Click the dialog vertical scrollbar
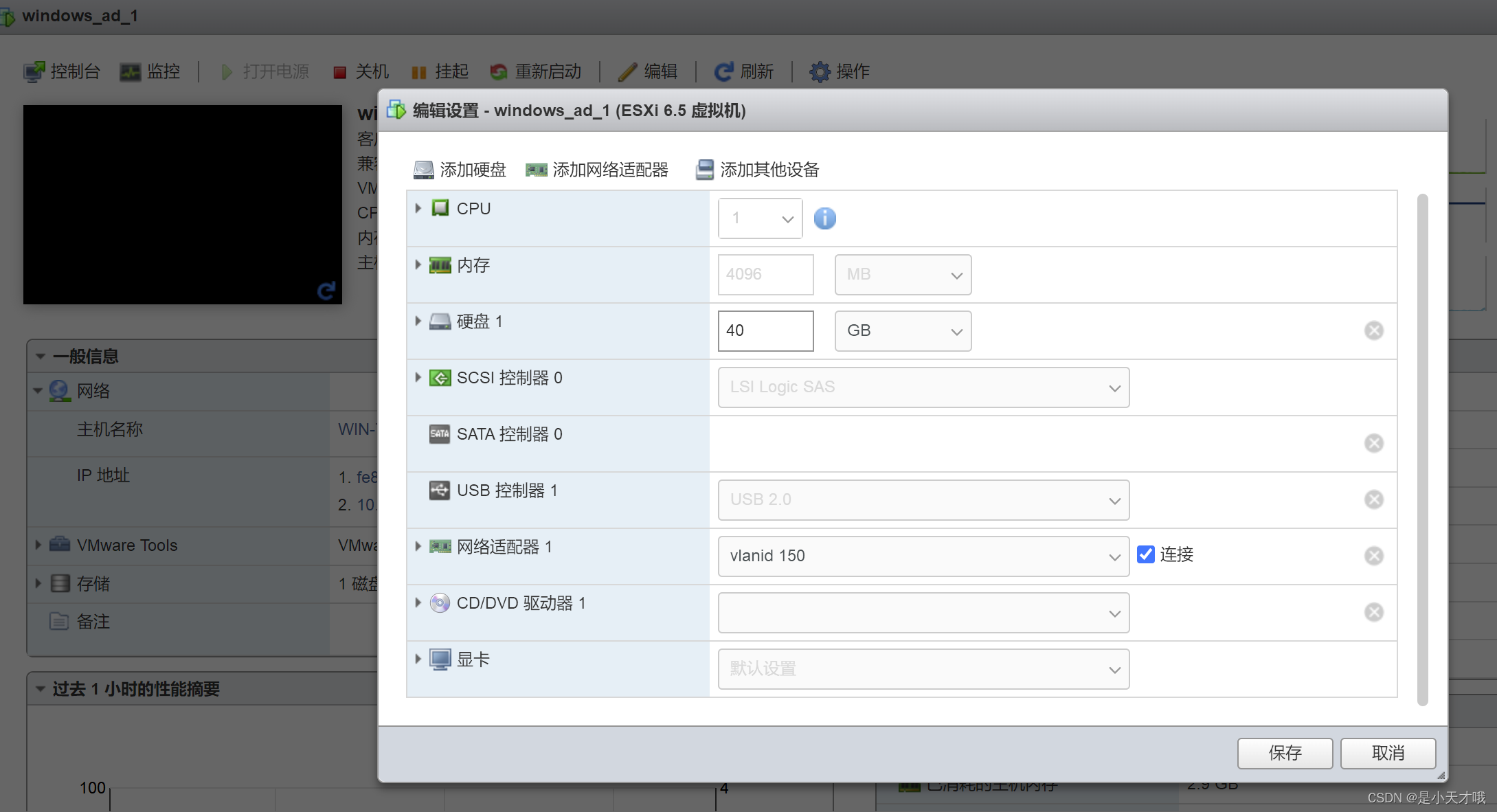Image resolution: width=1497 pixels, height=812 pixels. click(1422, 449)
